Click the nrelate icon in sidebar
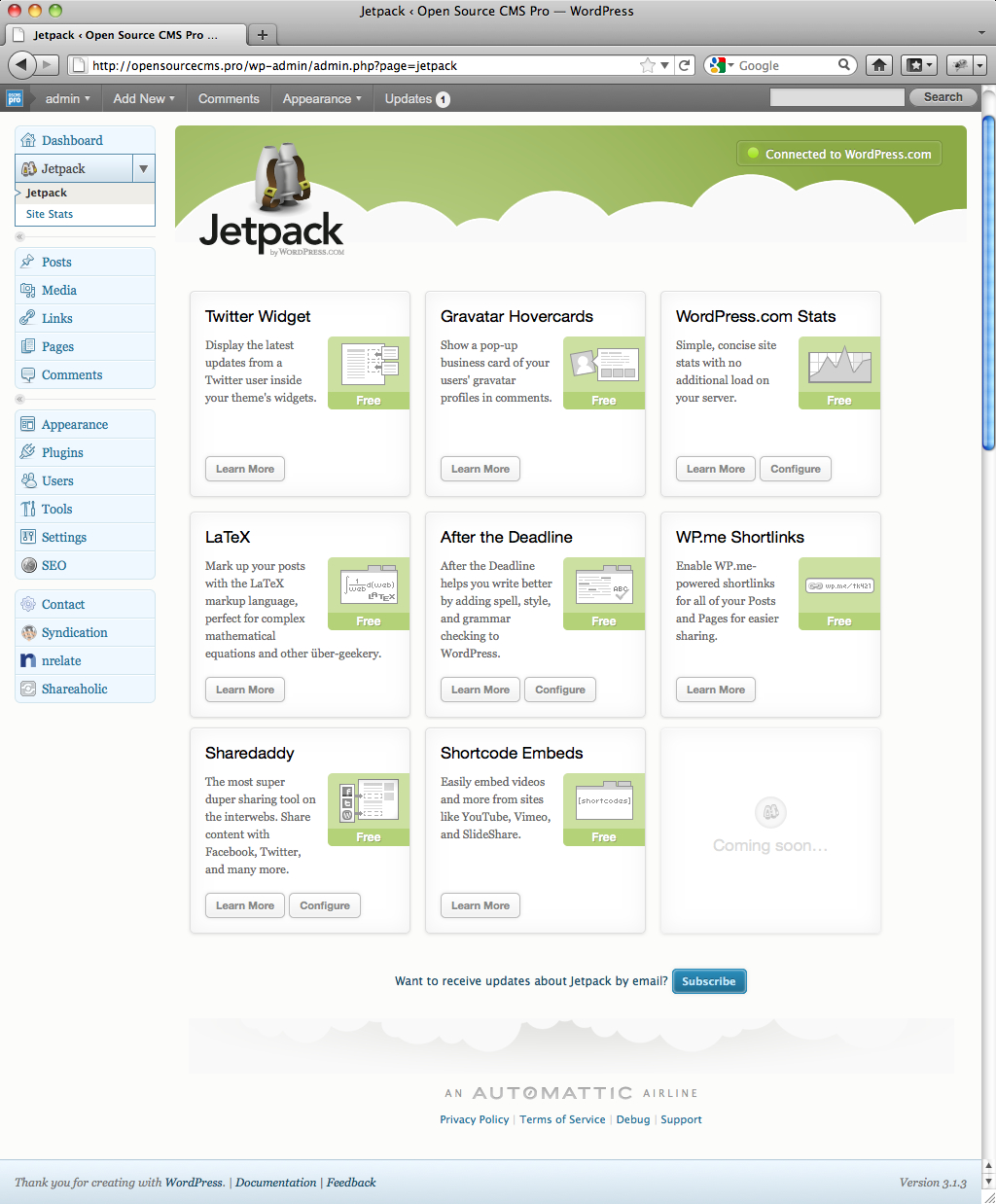This screenshot has width=996, height=1204. pos(28,660)
